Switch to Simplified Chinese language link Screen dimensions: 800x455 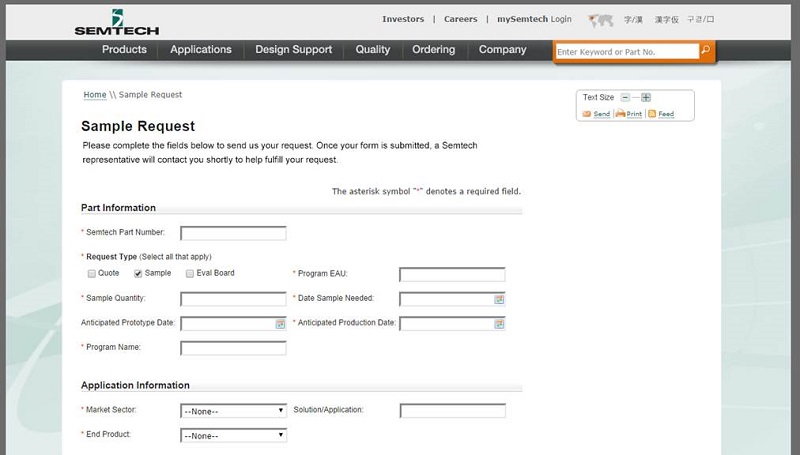[x=633, y=20]
